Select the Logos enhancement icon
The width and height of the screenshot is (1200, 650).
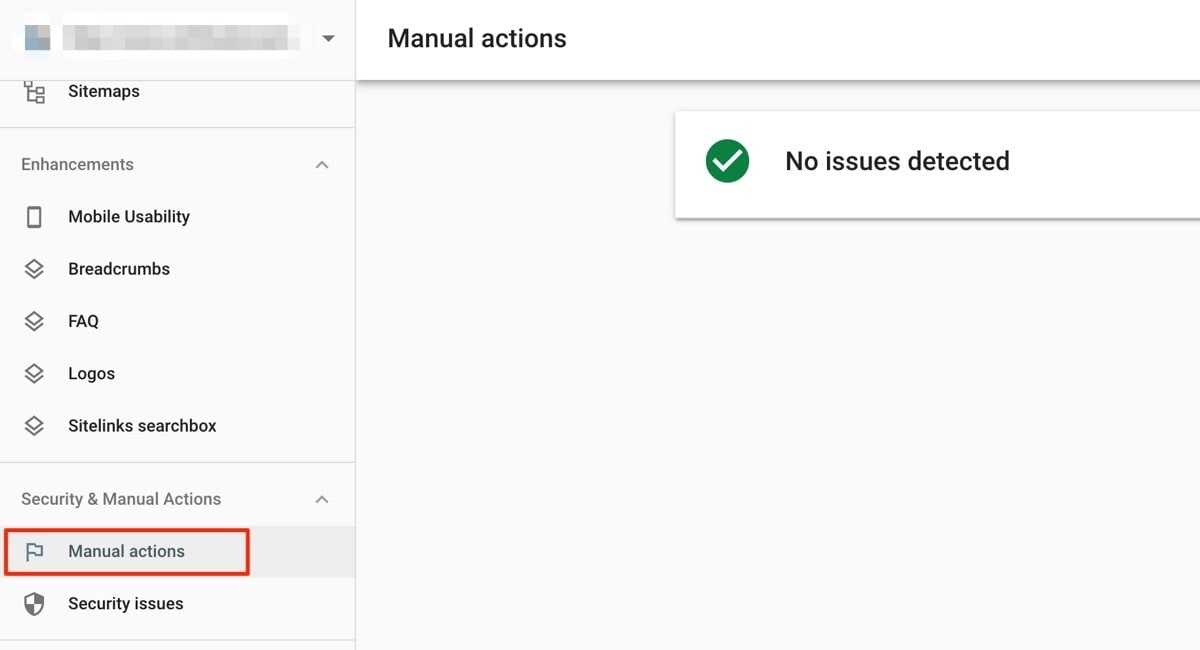[x=33, y=373]
